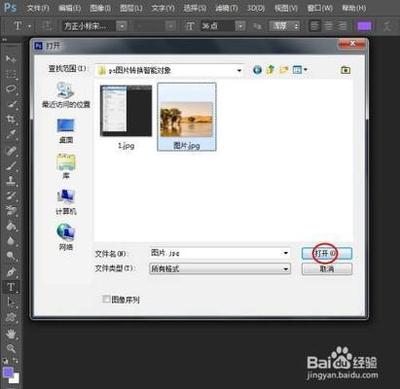The width and height of the screenshot is (400, 389).
Task: Open the 最近访问的位置 place in sidebar
Action: [x=66, y=95]
